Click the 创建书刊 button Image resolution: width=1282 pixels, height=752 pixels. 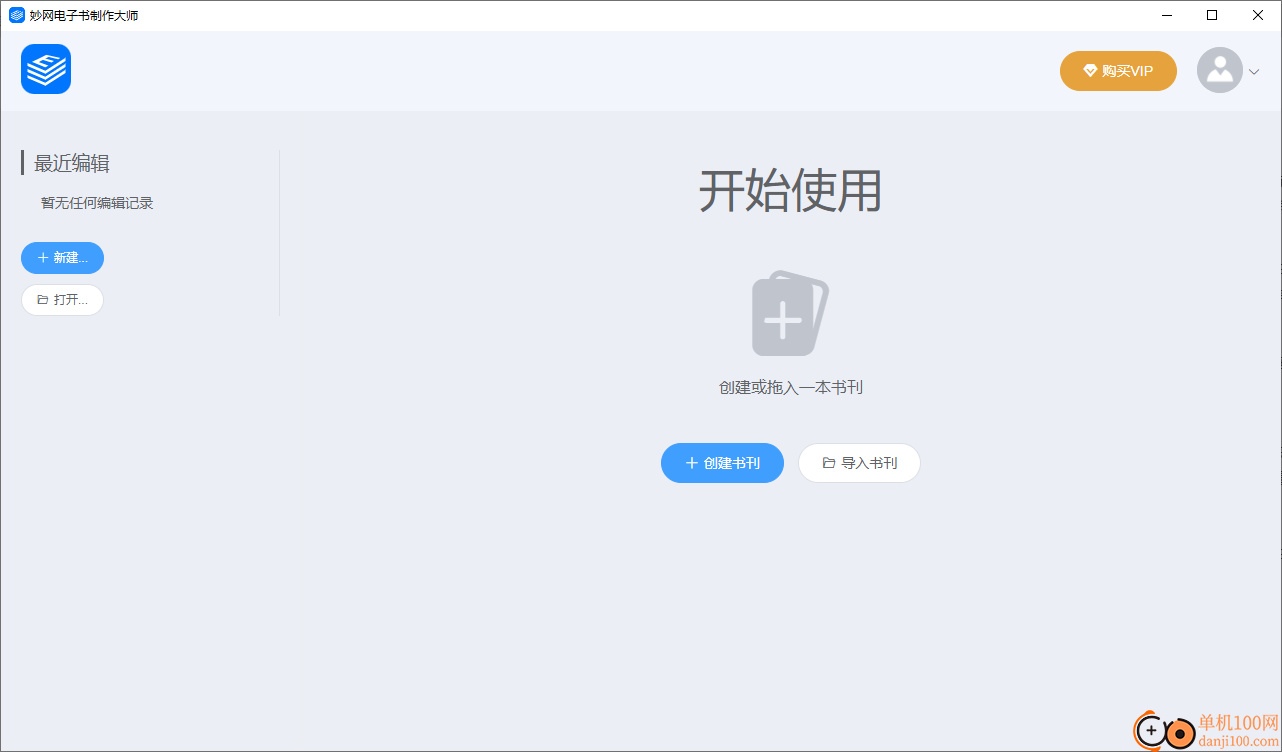pyautogui.click(x=722, y=463)
